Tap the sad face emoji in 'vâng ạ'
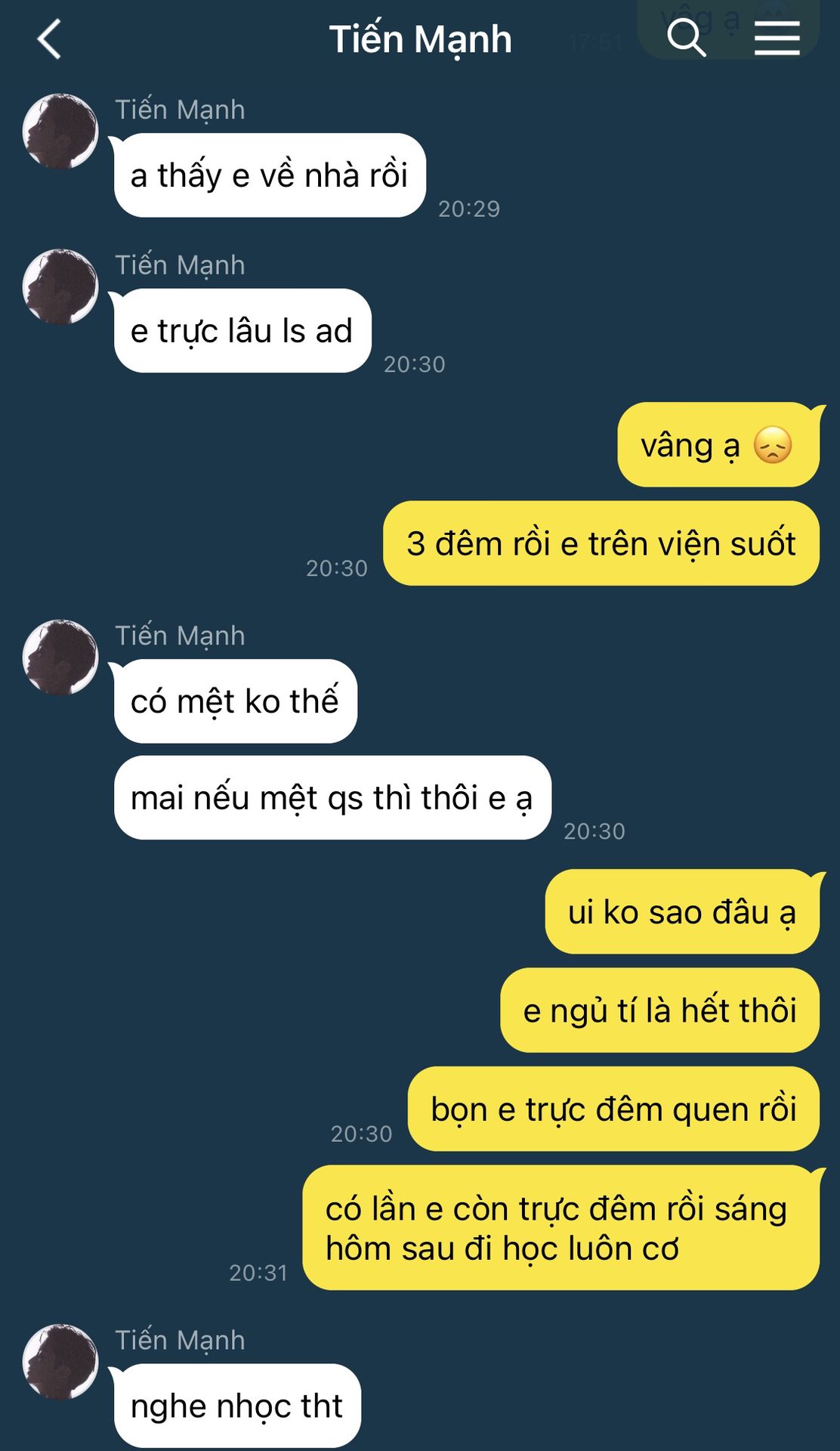 [773, 444]
